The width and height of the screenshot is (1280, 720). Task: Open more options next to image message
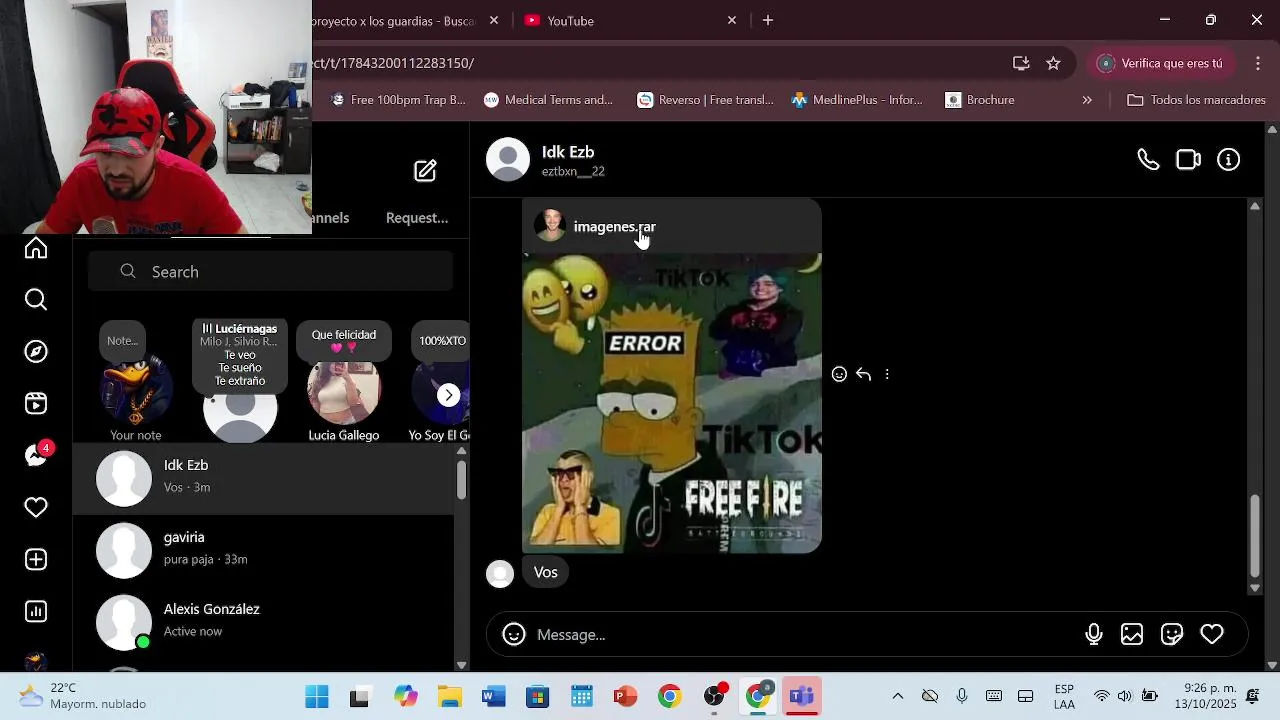click(887, 374)
